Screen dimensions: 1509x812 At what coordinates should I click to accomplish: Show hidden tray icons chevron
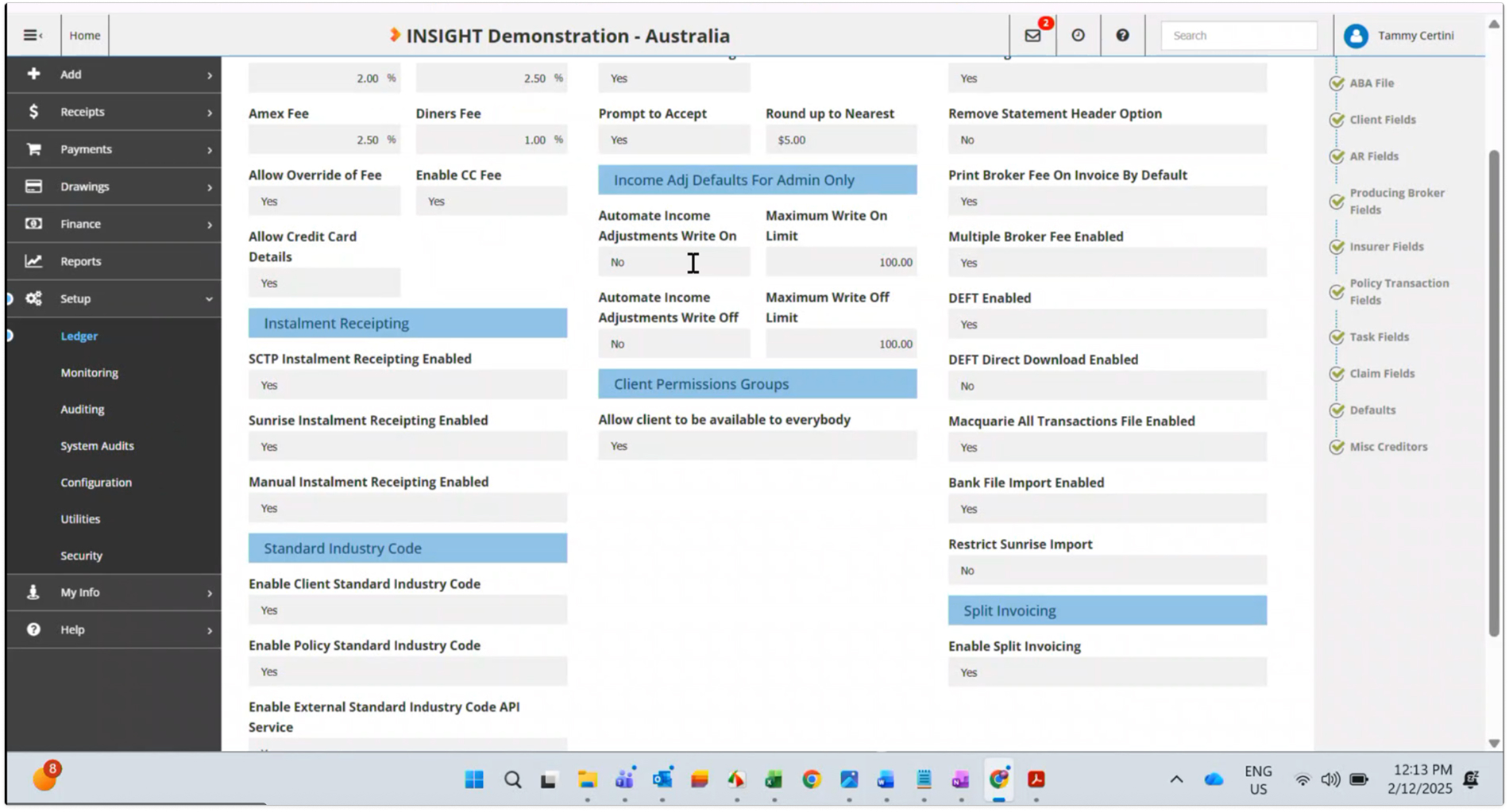1176,779
